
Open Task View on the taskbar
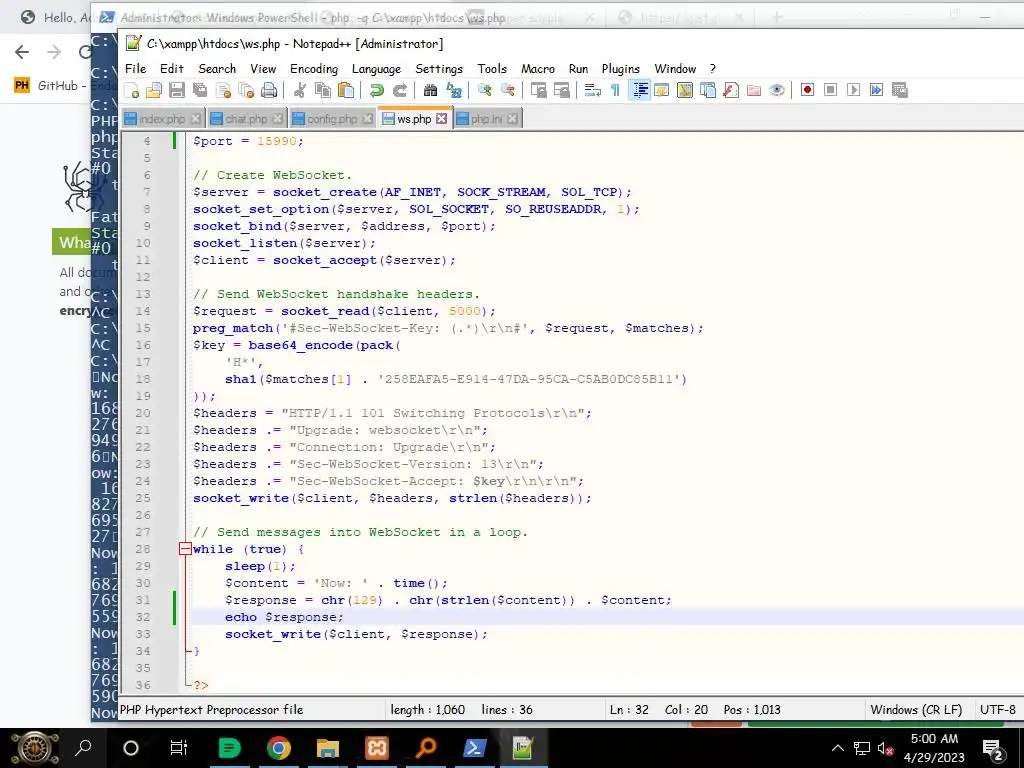[x=178, y=748]
